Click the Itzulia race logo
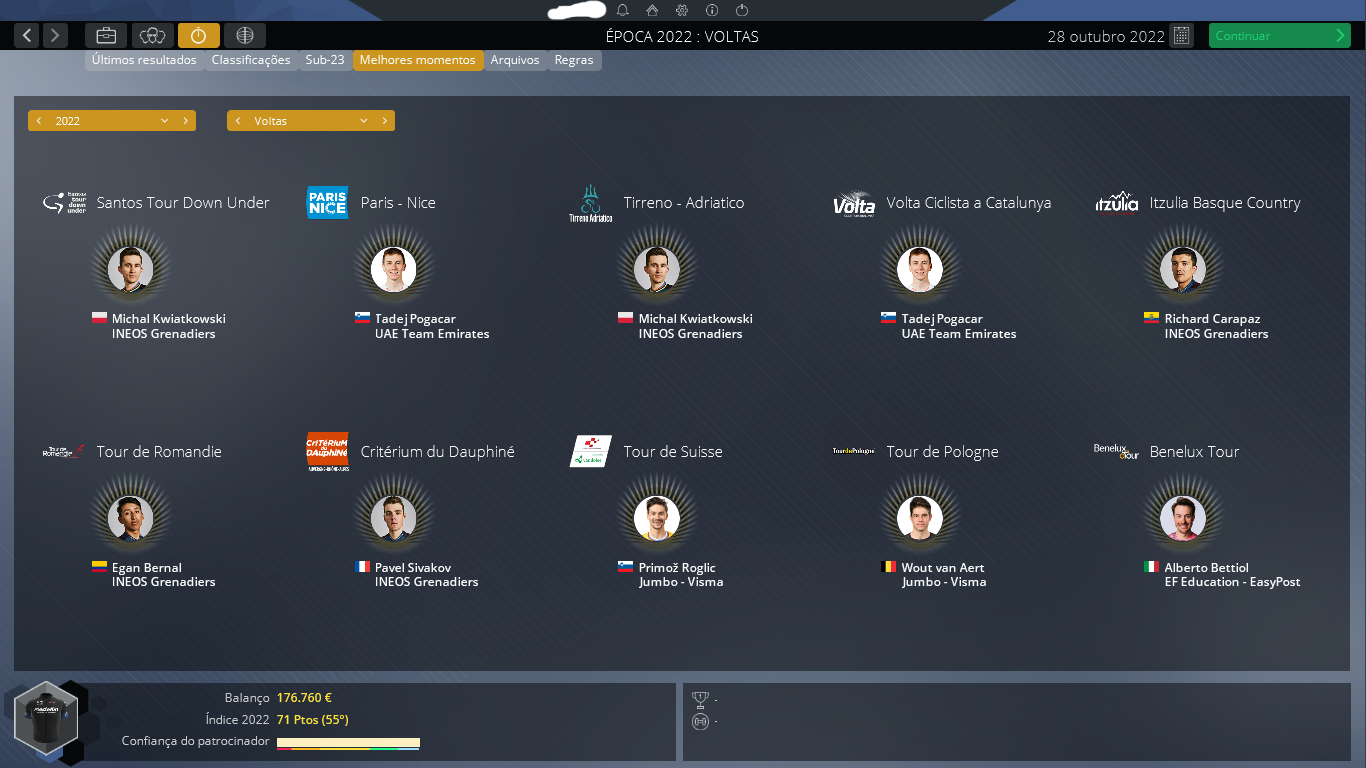 [1117, 203]
